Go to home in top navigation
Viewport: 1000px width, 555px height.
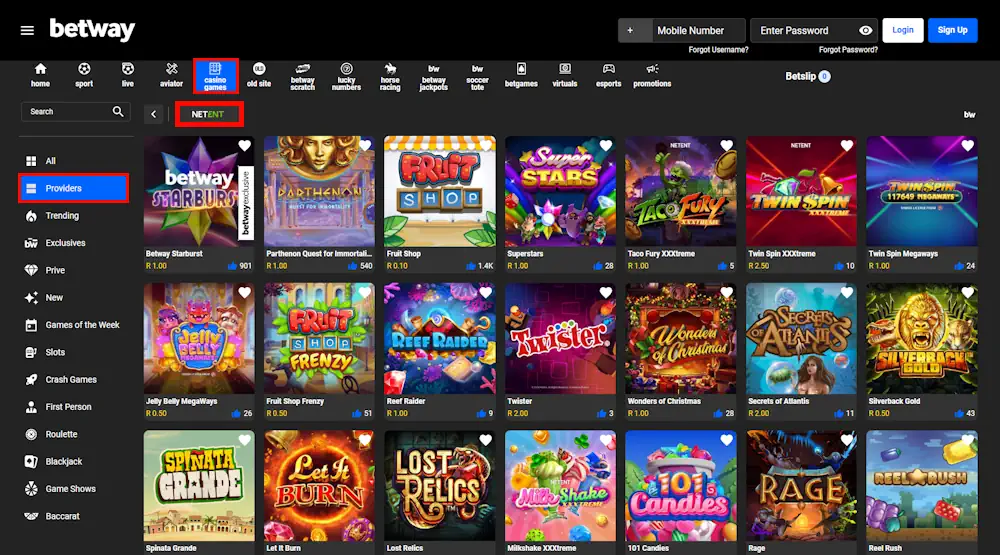click(40, 75)
